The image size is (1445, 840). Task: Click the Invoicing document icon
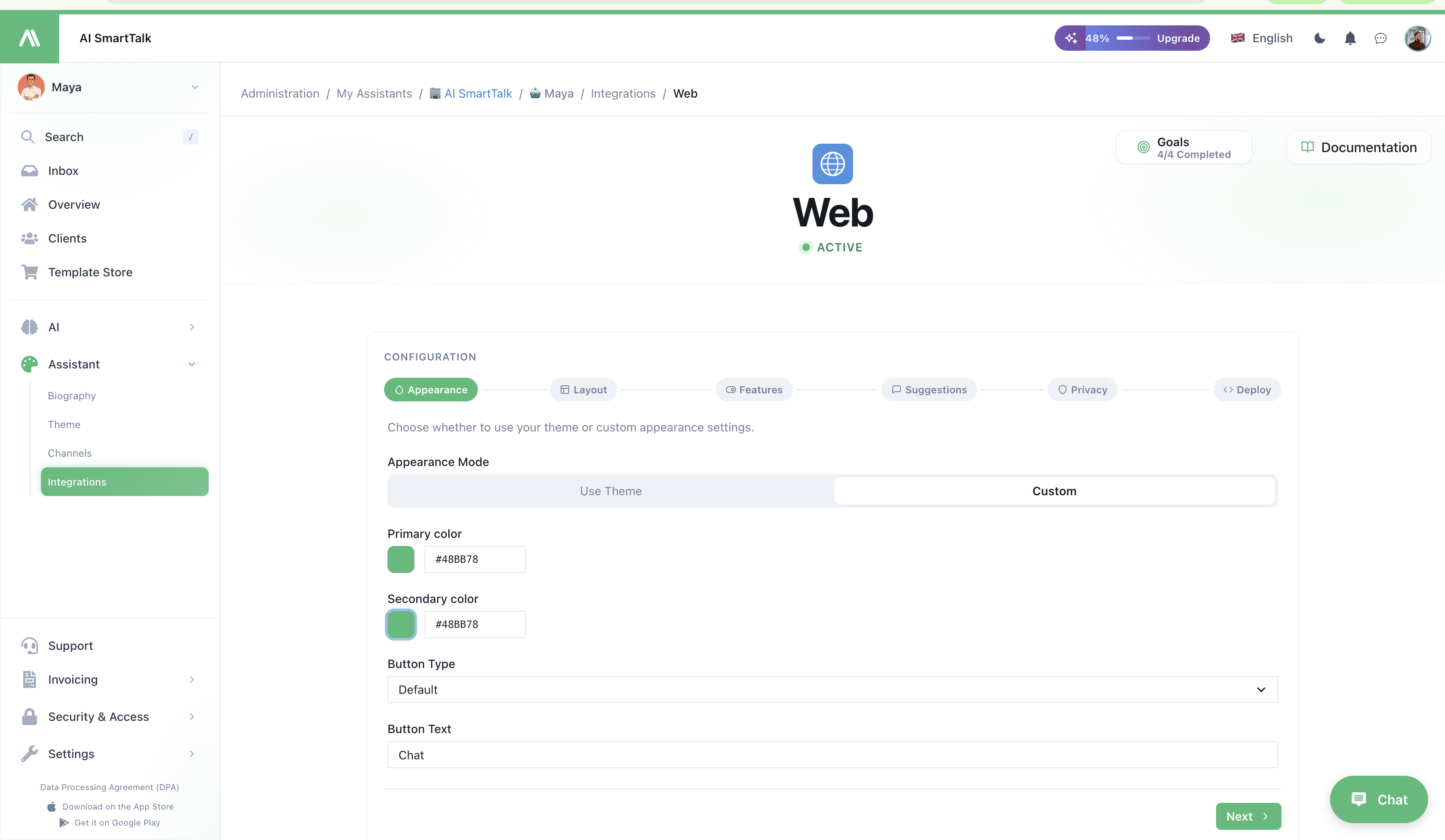click(29, 679)
